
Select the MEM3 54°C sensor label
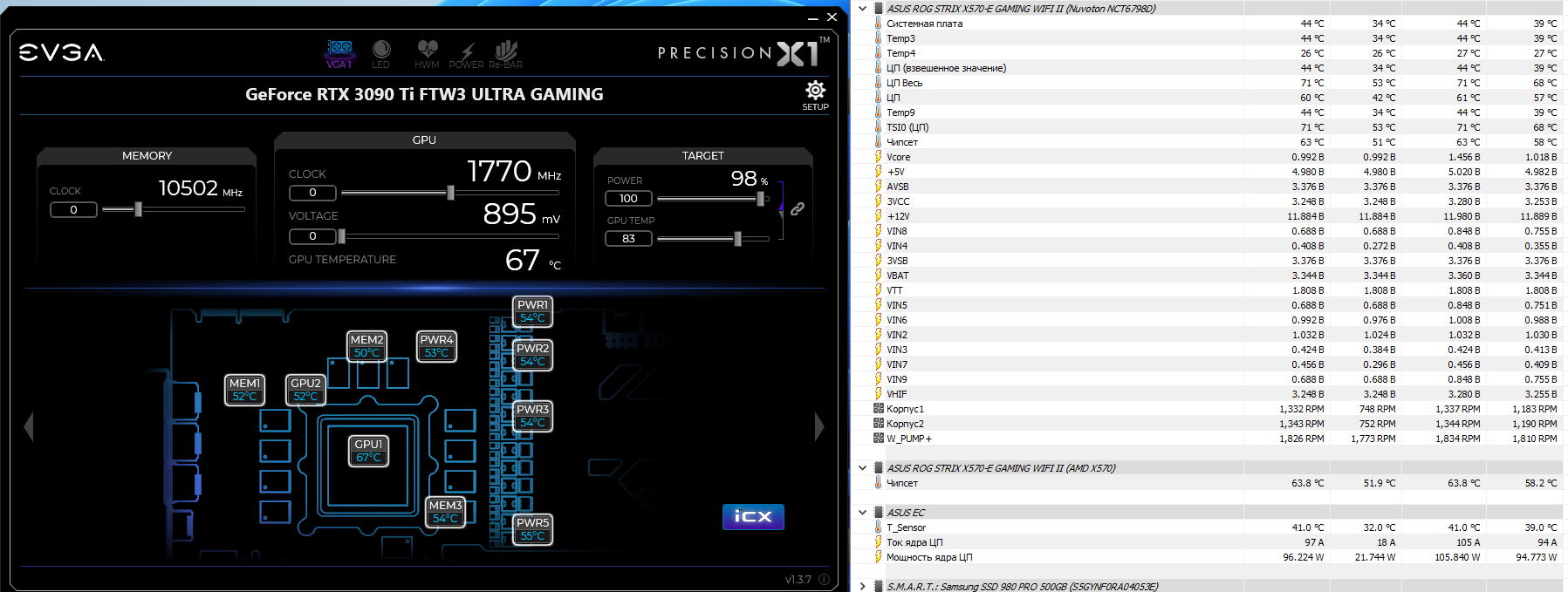445,512
